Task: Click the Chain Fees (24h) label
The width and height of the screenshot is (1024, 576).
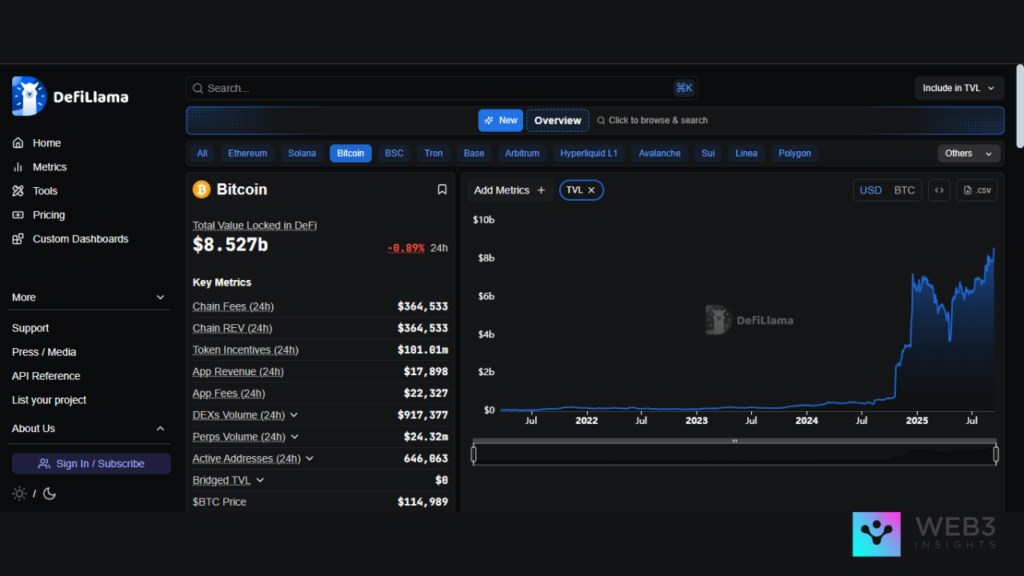Action: point(233,306)
